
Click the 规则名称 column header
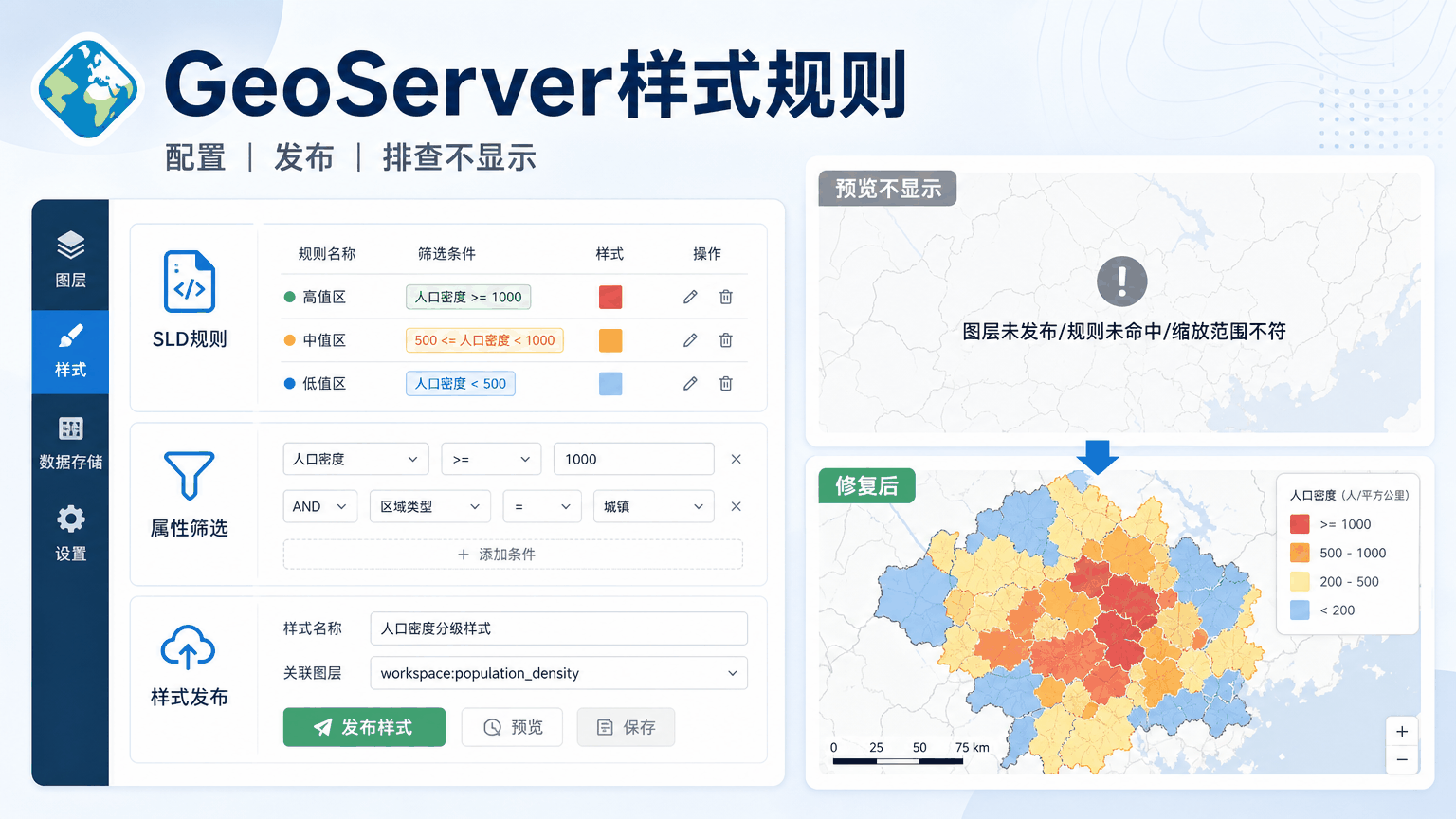coord(327,253)
